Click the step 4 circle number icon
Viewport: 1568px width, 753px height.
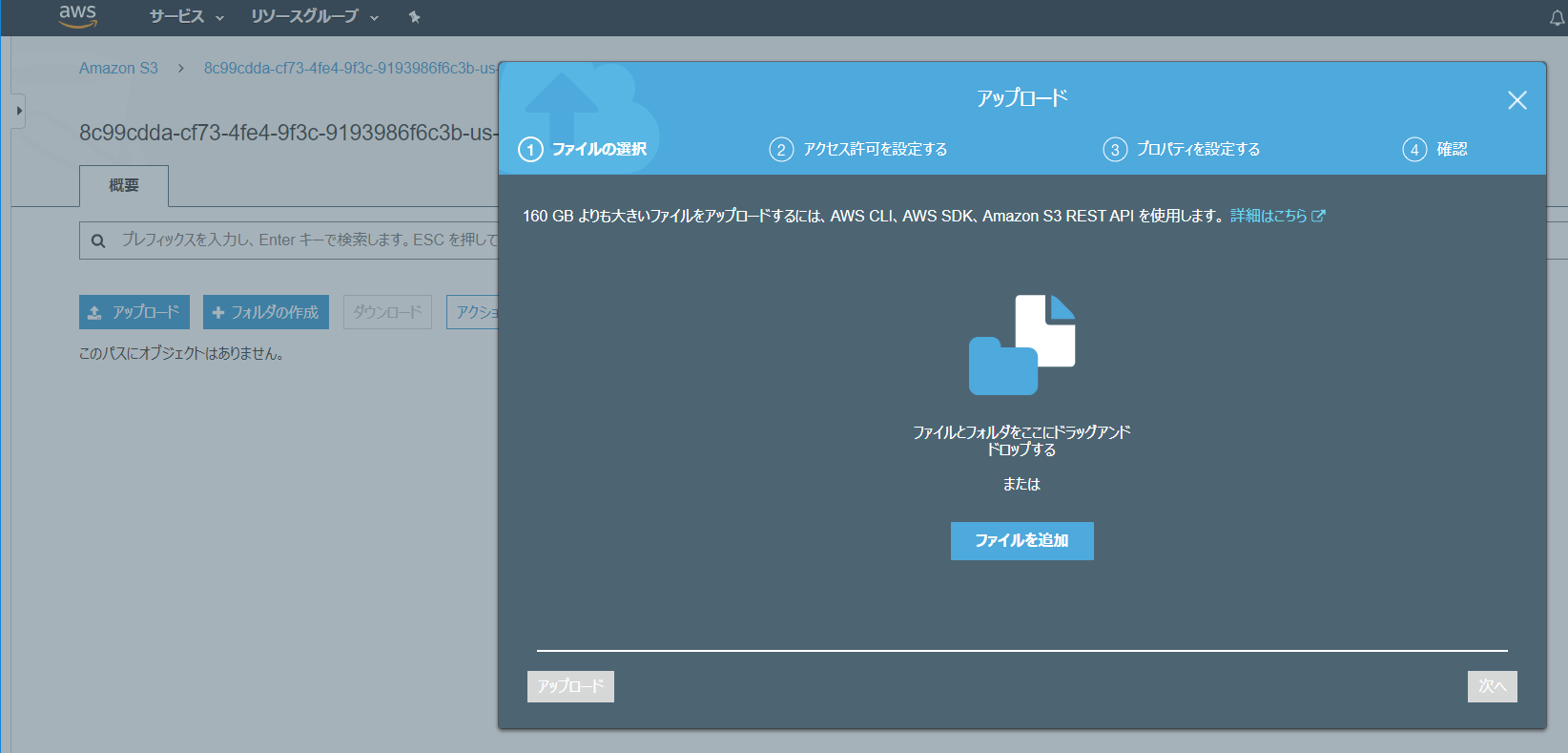tap(1414, 150)
